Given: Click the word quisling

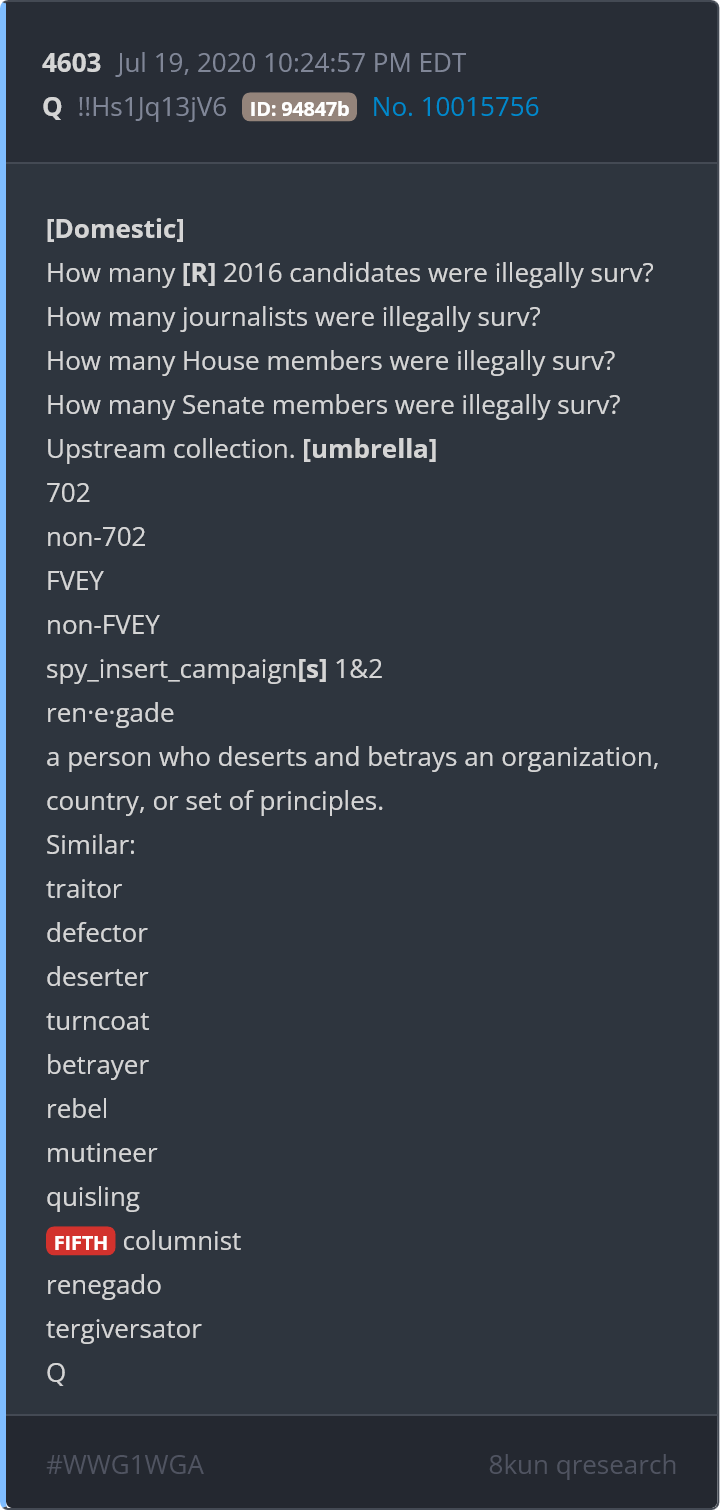Looking at the screenshot, I should point(93,1197).
